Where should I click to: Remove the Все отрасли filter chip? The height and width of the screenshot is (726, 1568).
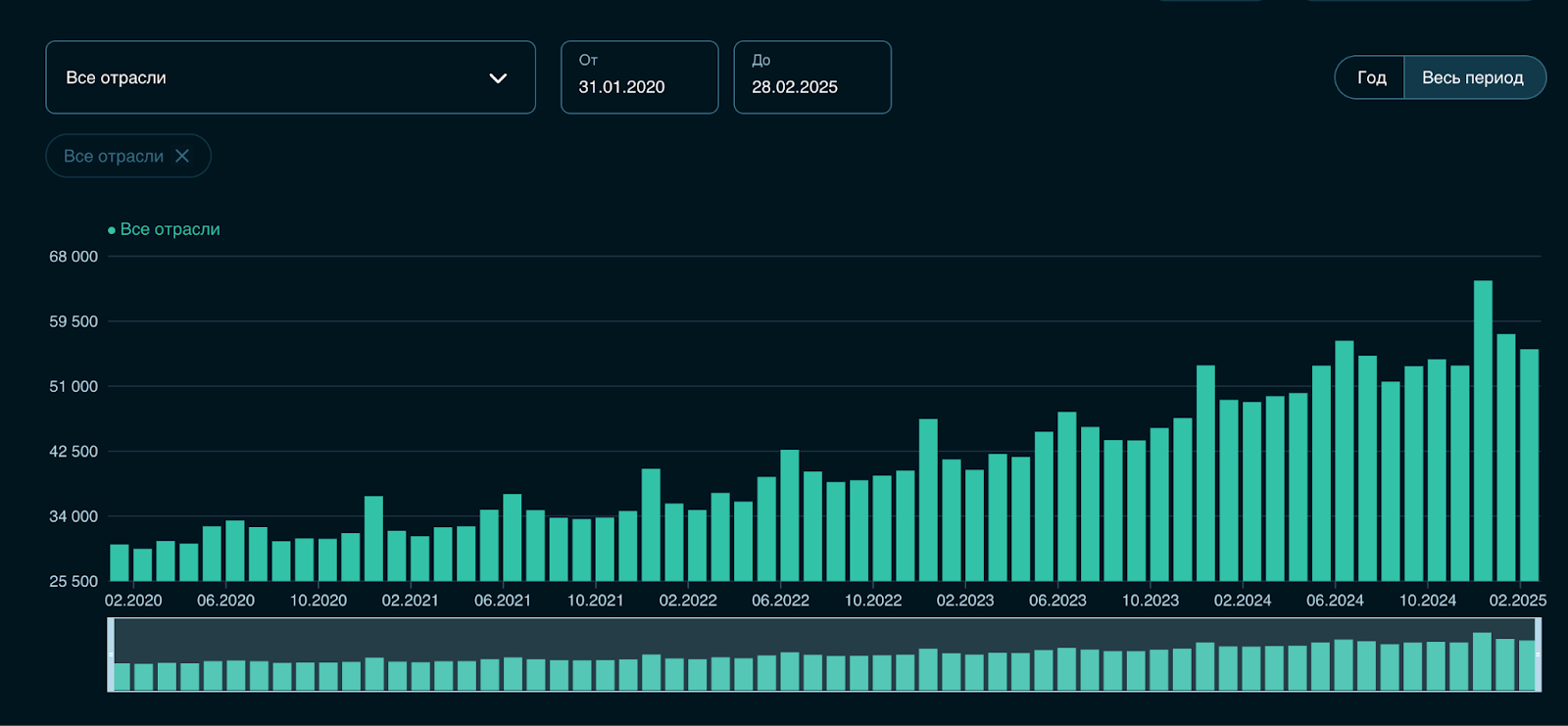click(x=182, y=156)
